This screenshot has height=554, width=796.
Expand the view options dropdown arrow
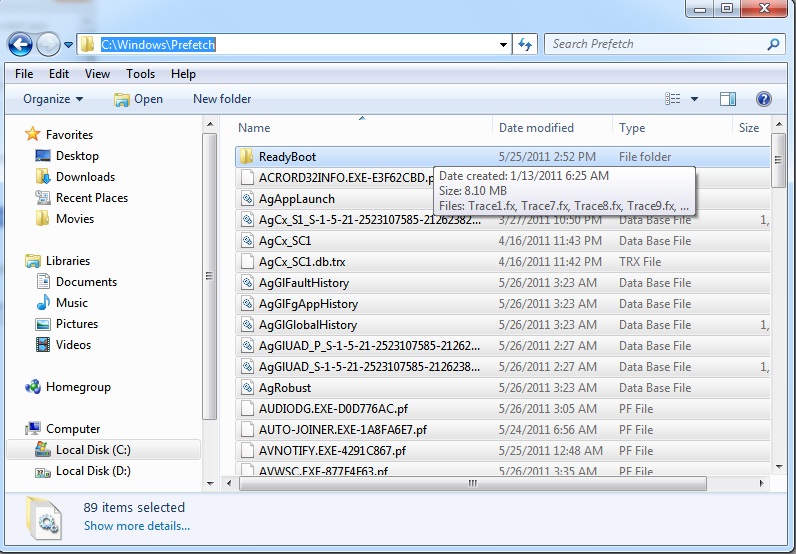tap(694, 99)
